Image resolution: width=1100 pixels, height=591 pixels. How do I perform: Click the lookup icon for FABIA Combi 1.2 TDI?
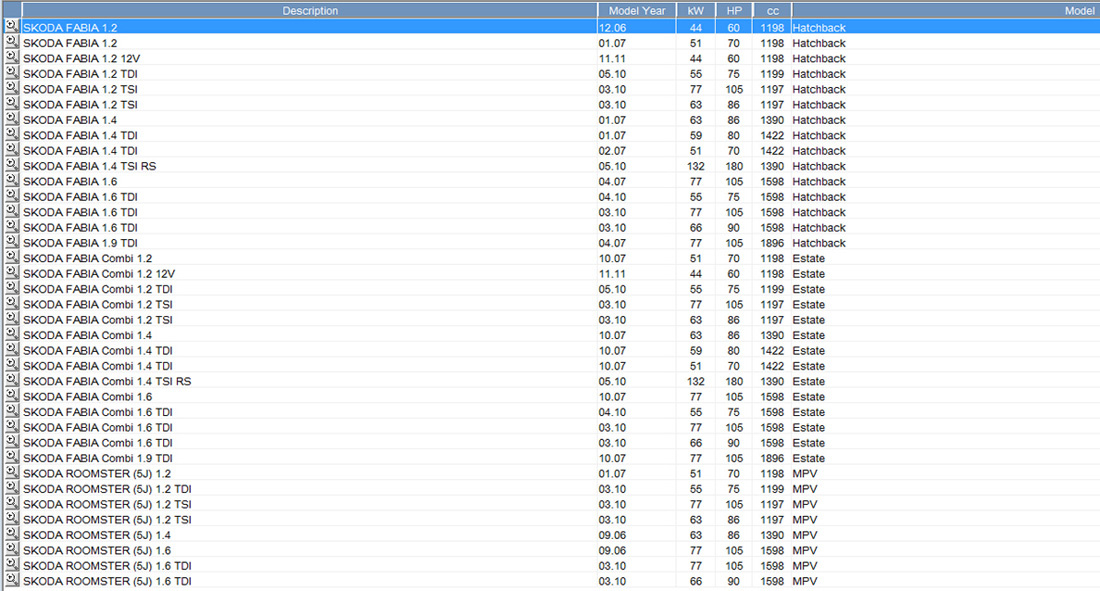pyautogui.click(x=11, y=288)
